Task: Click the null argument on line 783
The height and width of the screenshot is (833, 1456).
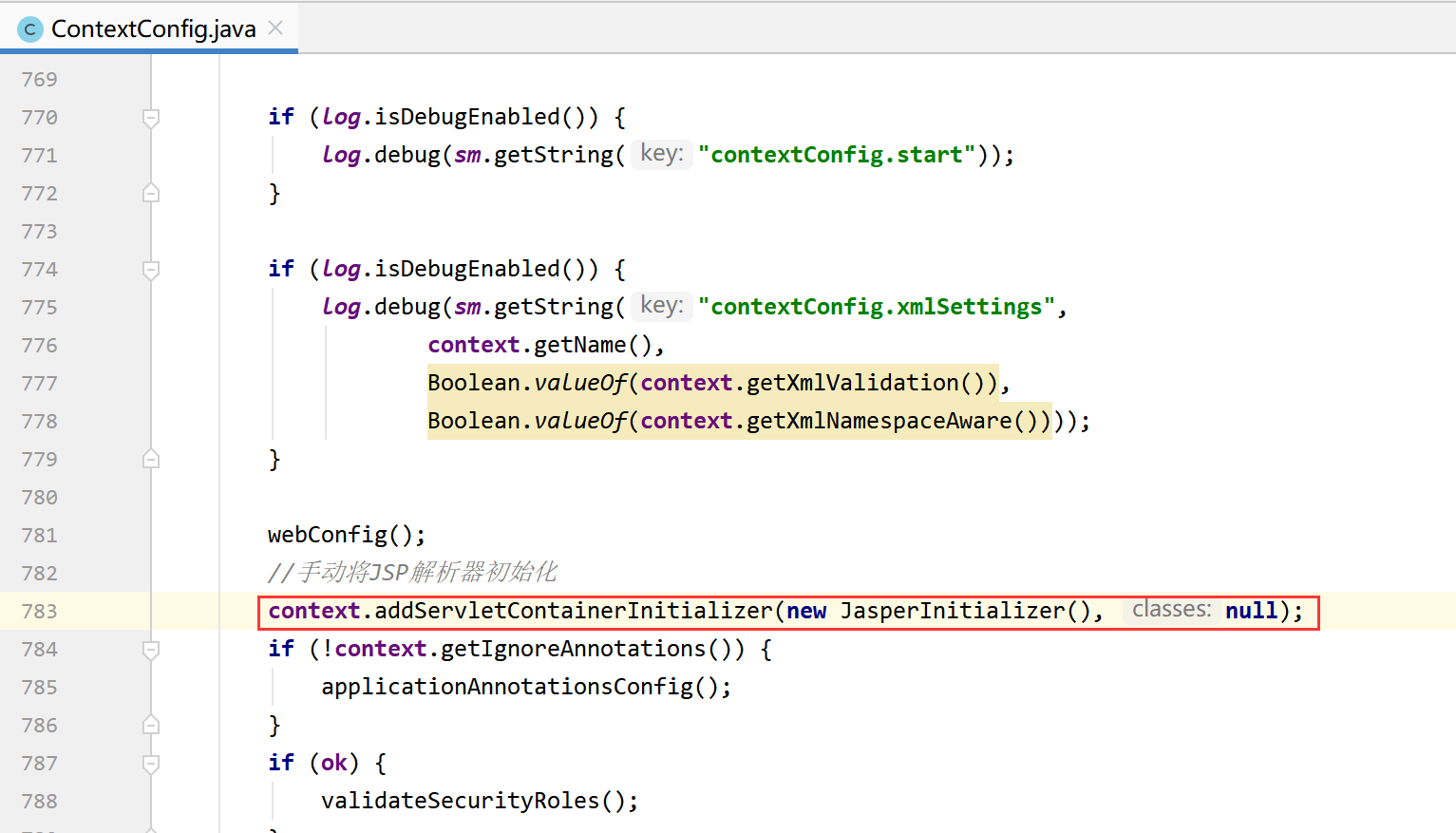Action: [1251, 611]
